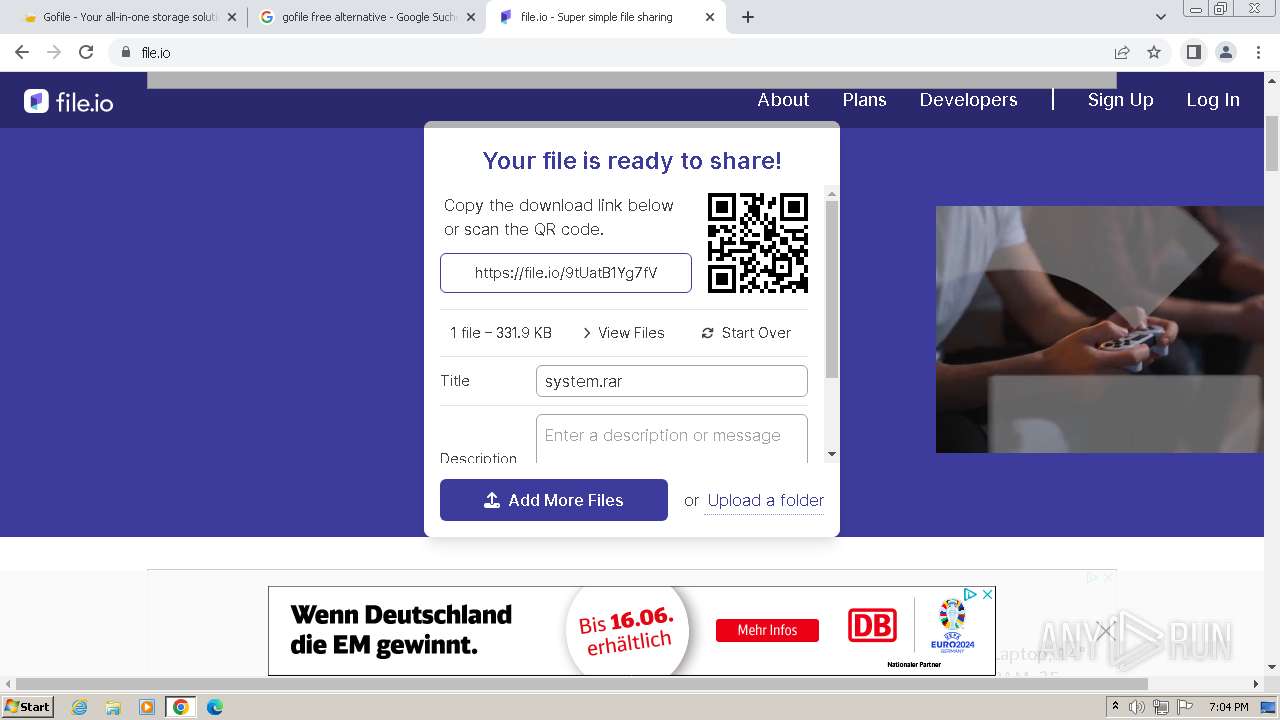Image resolution: width=1280 pixels, height=720 pixels.
Task: Click the share dialog scrollbar thumb
Action: point(832,289)
